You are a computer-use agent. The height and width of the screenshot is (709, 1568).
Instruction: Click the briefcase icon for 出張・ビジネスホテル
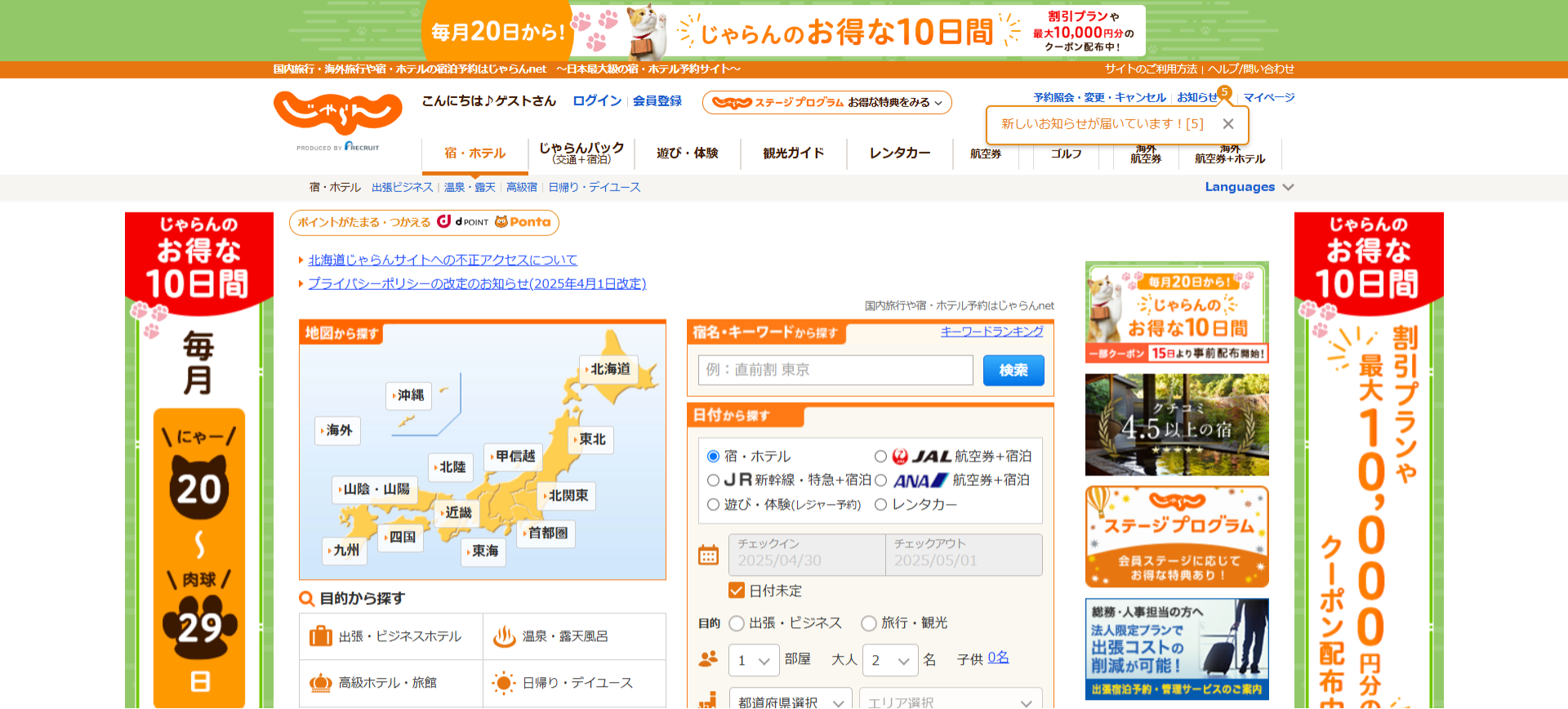tap(321, 636)
